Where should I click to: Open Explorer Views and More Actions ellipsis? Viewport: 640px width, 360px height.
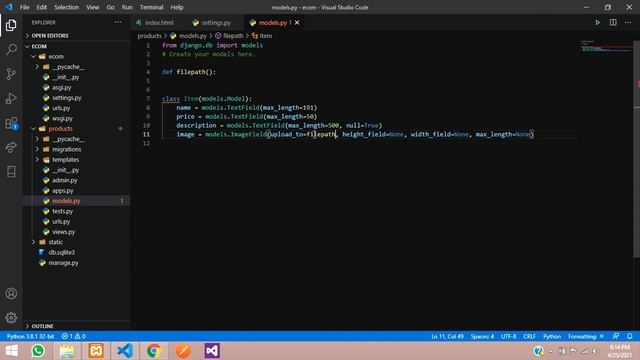point(118,22)
